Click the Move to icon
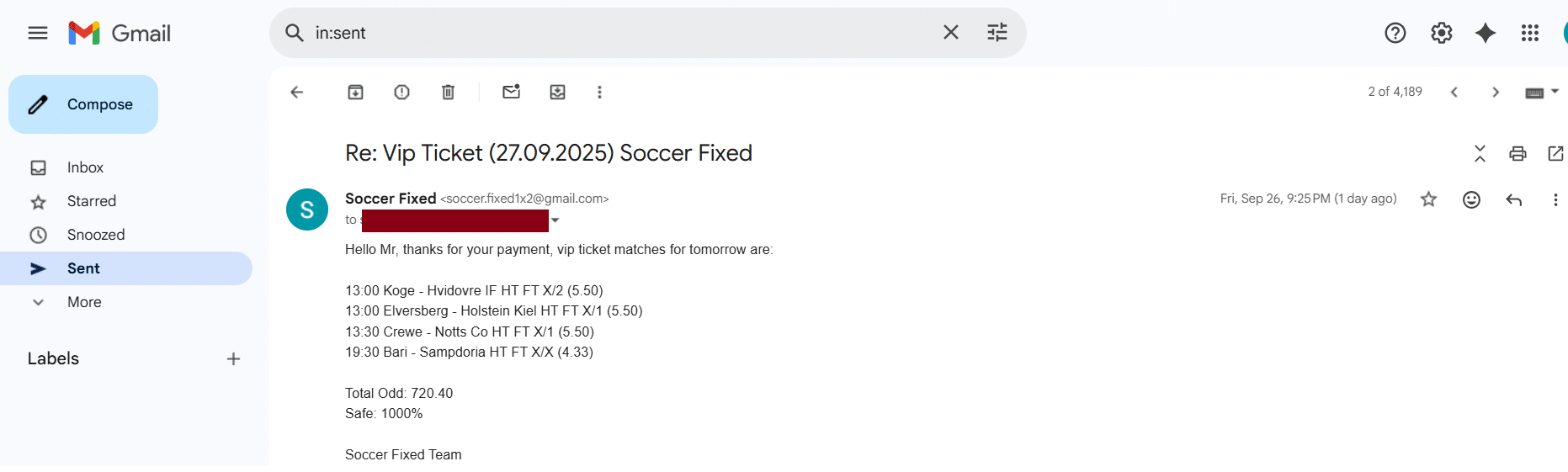Screen dimensions: 1568x472 (x=557, y=93)
